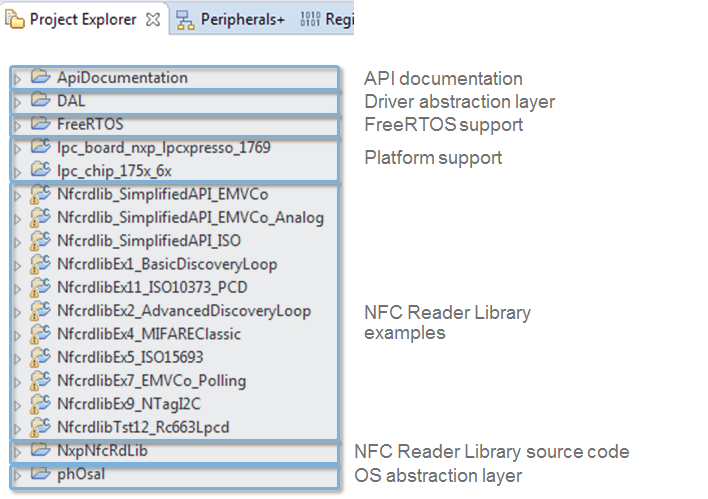Click the Nfcrdlib_SimplifiedAPI_EMVCo project icon
Viewport: 708px width, 499px height.
(x=40, y=194)
